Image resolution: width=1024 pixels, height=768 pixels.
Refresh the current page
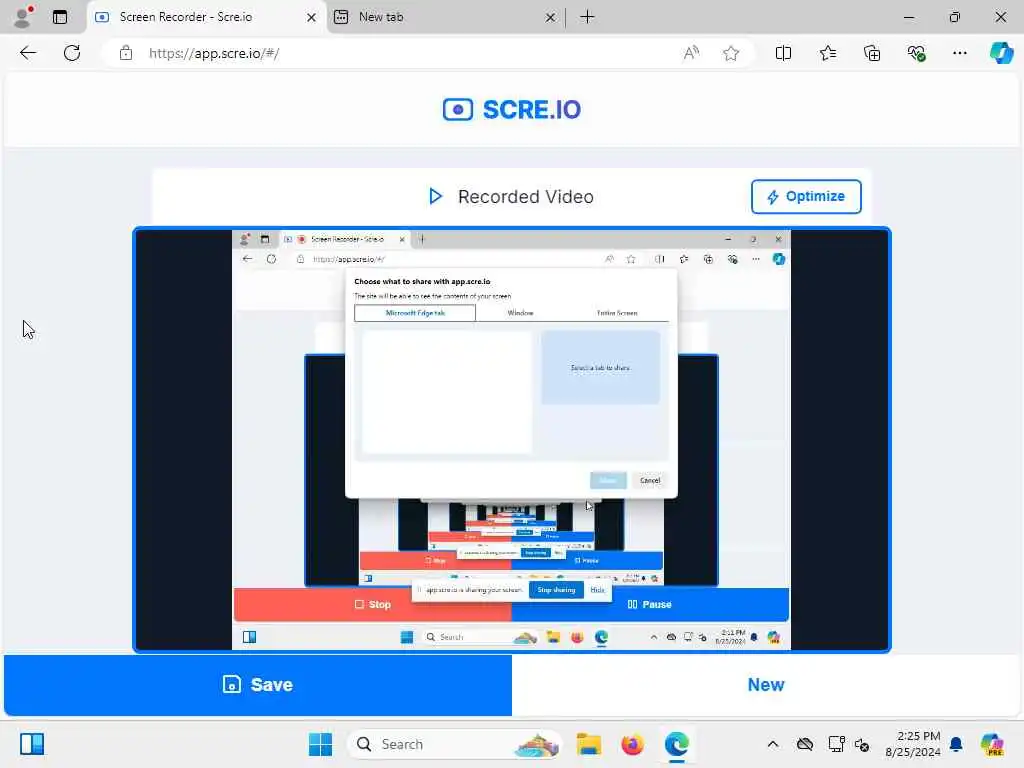tap(72, 53)
